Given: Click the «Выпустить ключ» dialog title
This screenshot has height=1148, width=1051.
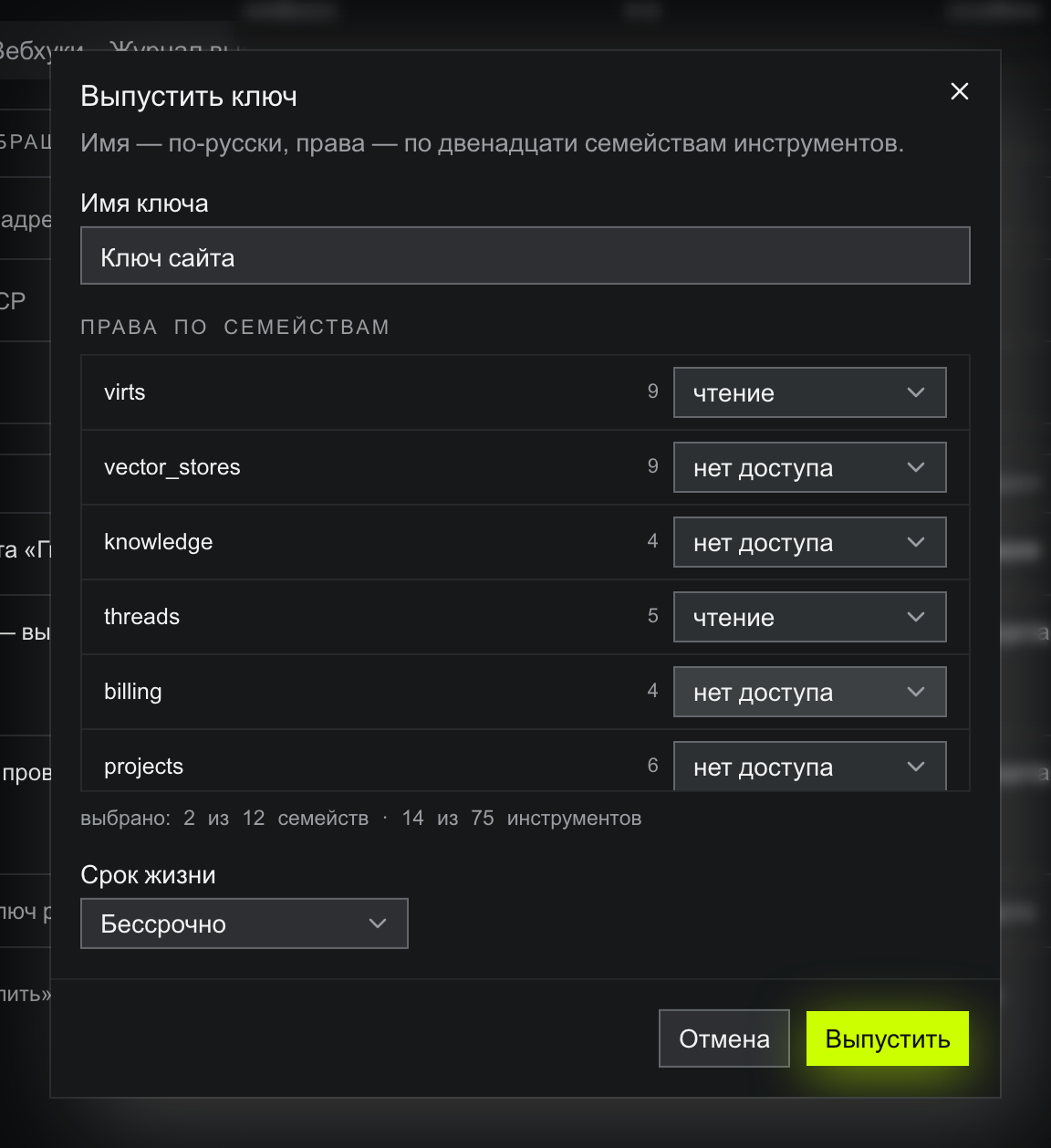Looking at the screenshot, I should point(189,97).
